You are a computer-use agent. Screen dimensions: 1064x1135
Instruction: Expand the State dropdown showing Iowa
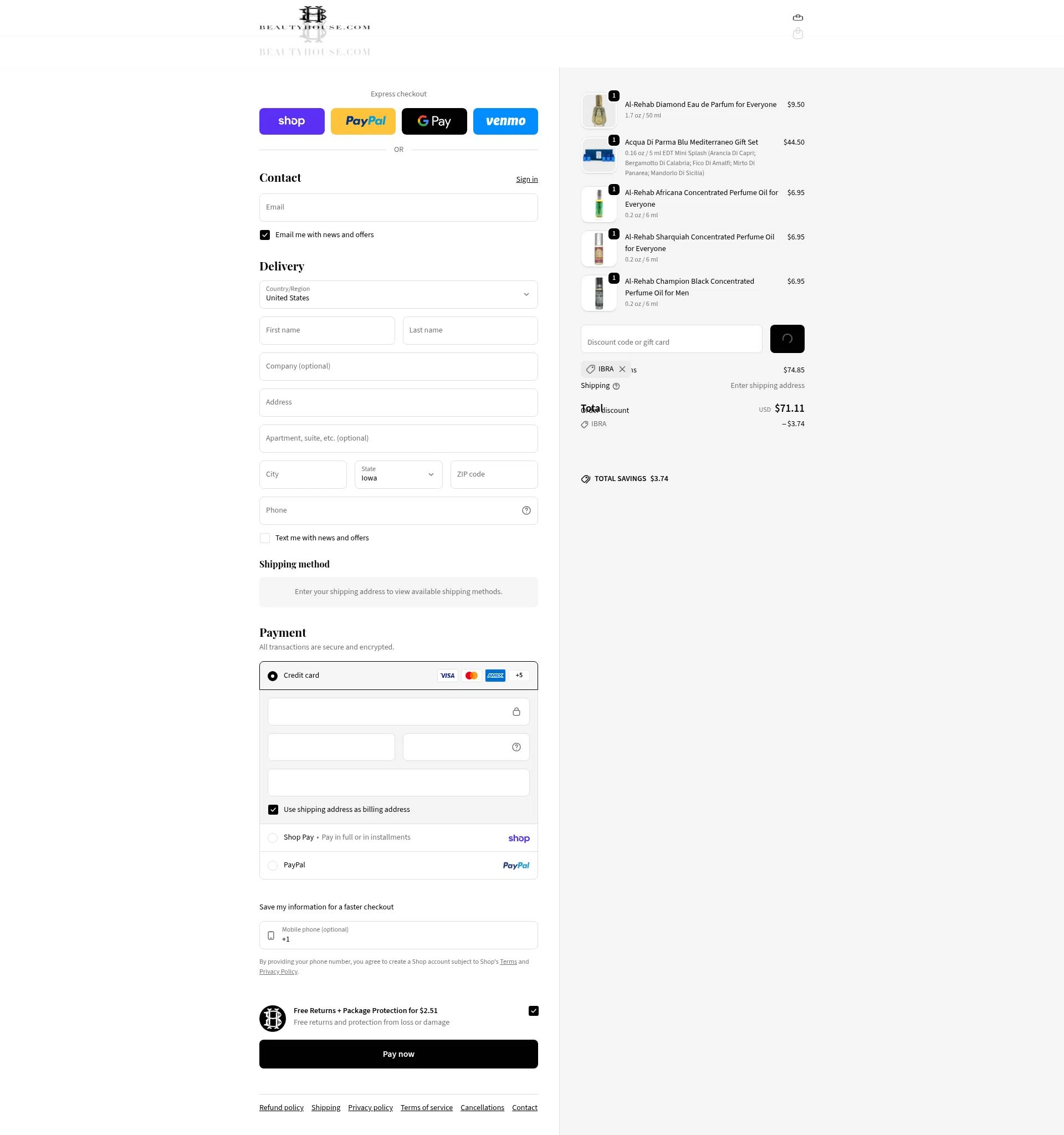(398, 474)
